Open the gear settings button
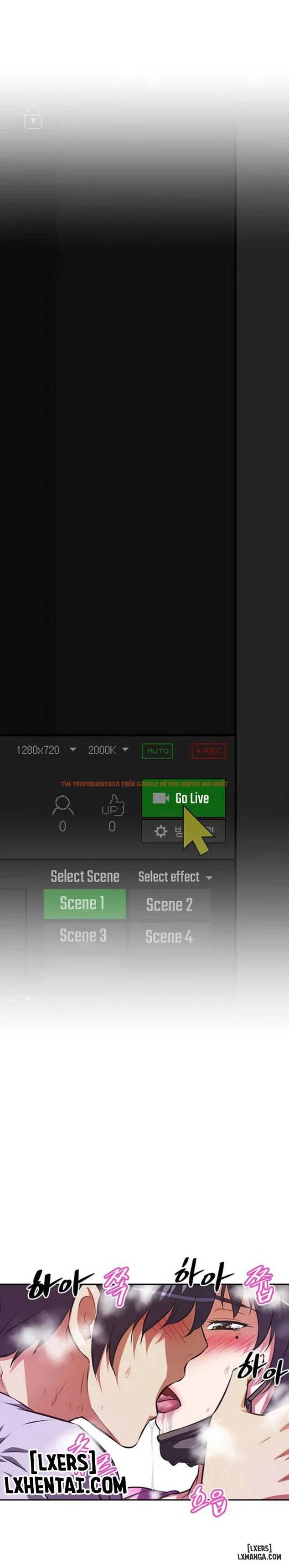This screenshot has height=1568, width=289. click(184, 832)
